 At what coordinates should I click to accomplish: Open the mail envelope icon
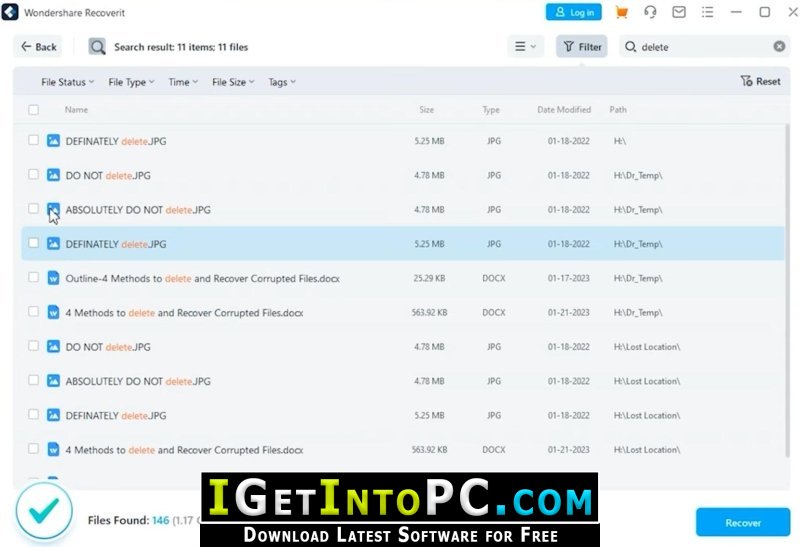(679, 12)
